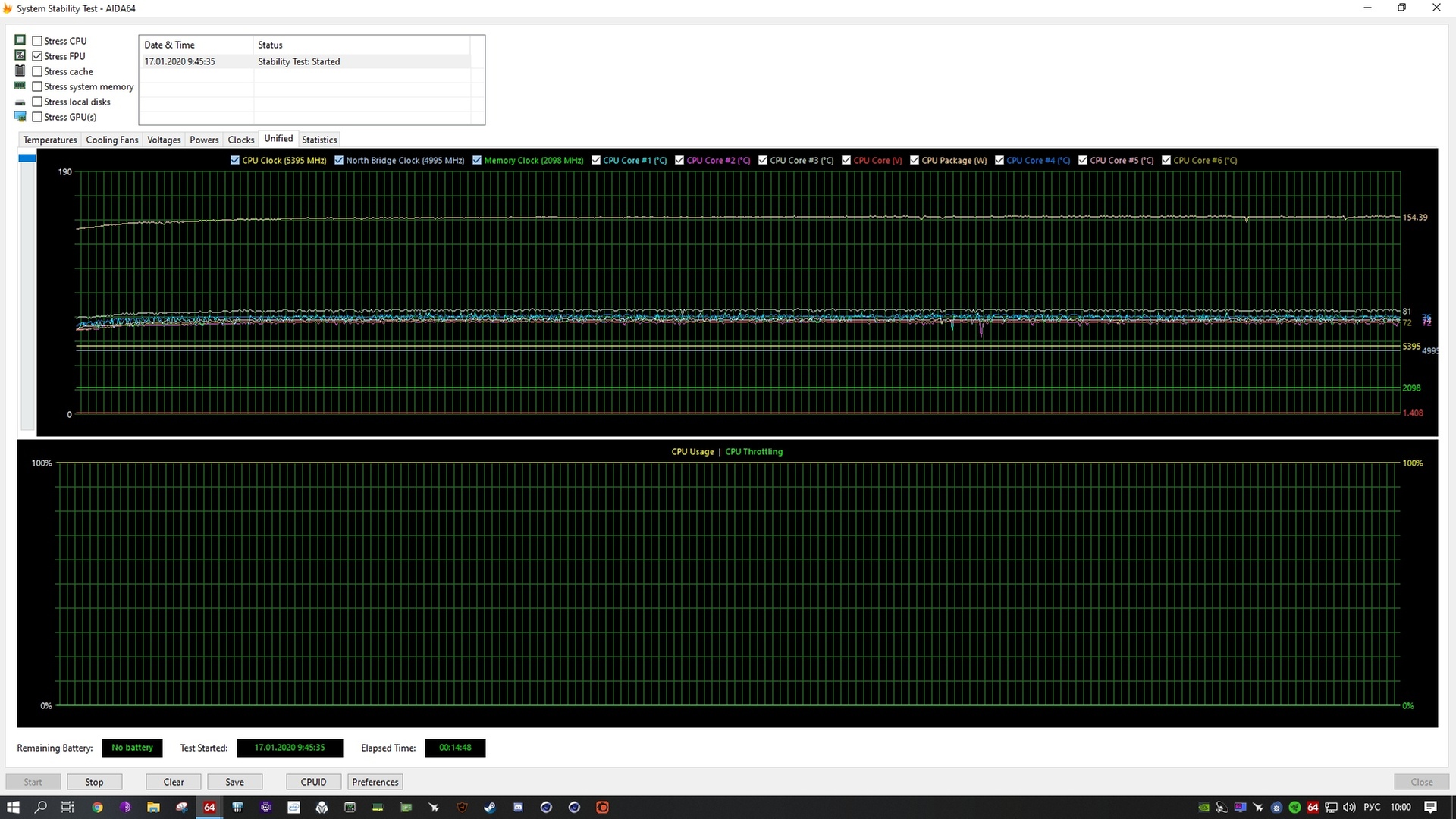The image size is (1456, 819).
Task: Click the Elapsed Time value 00:14:48
Action: (x=455, y=748)
